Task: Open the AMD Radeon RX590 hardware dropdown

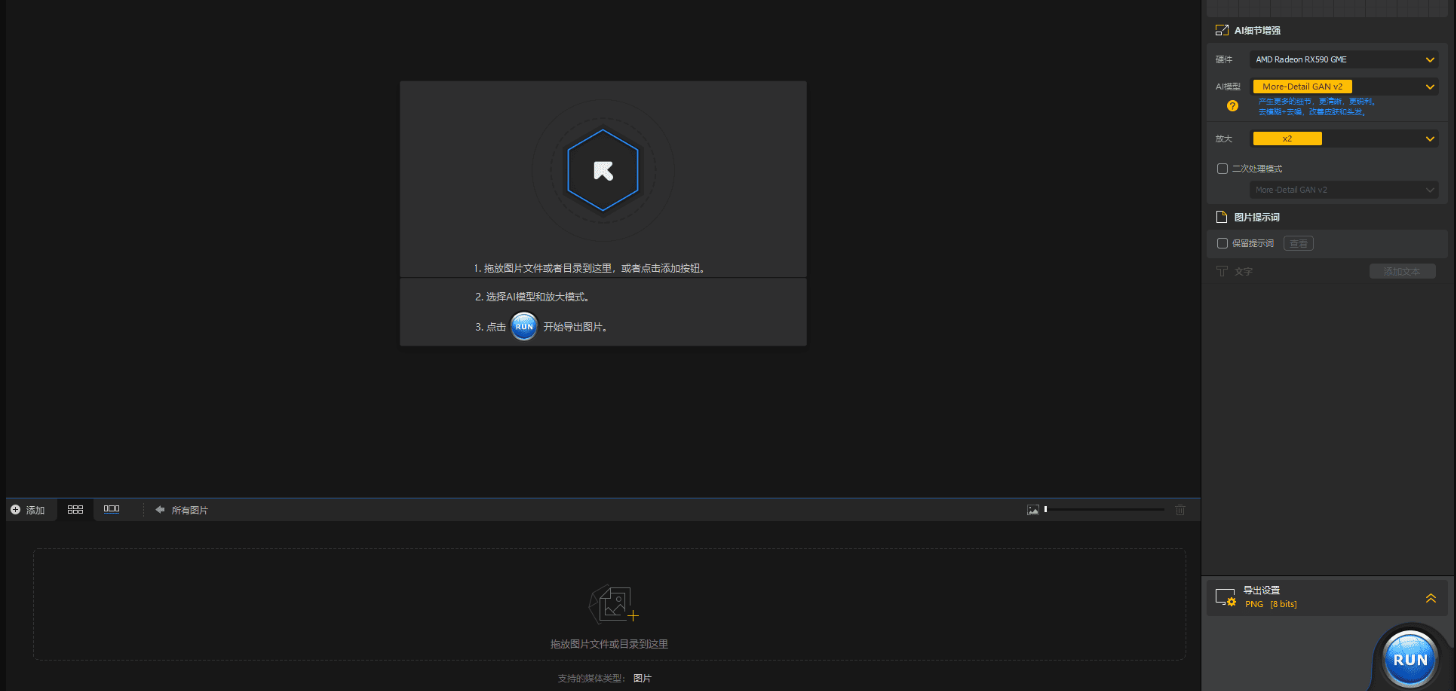Action: [x=1343, y=60]
